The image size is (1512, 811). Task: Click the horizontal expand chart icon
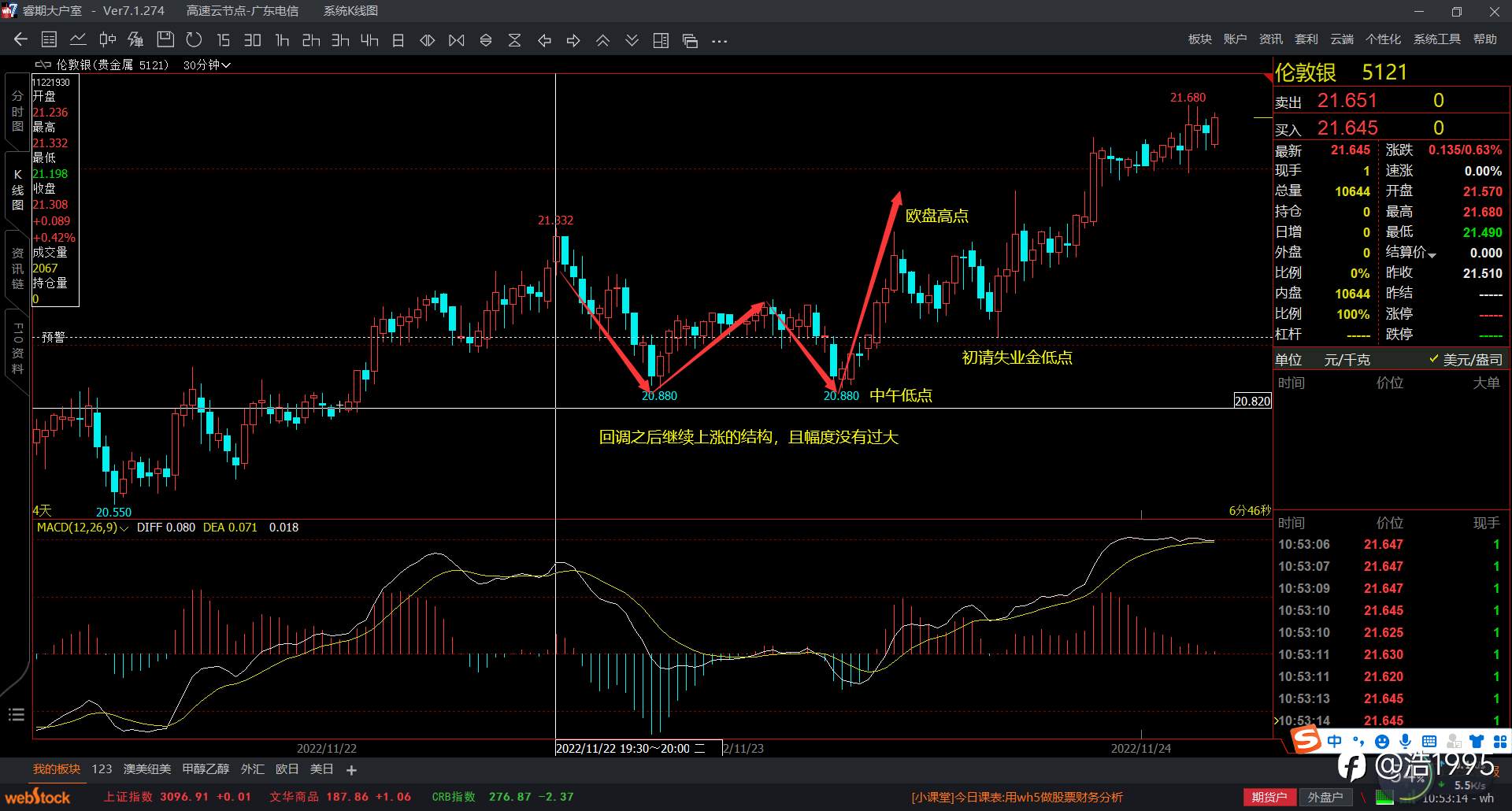coord(428,40)
